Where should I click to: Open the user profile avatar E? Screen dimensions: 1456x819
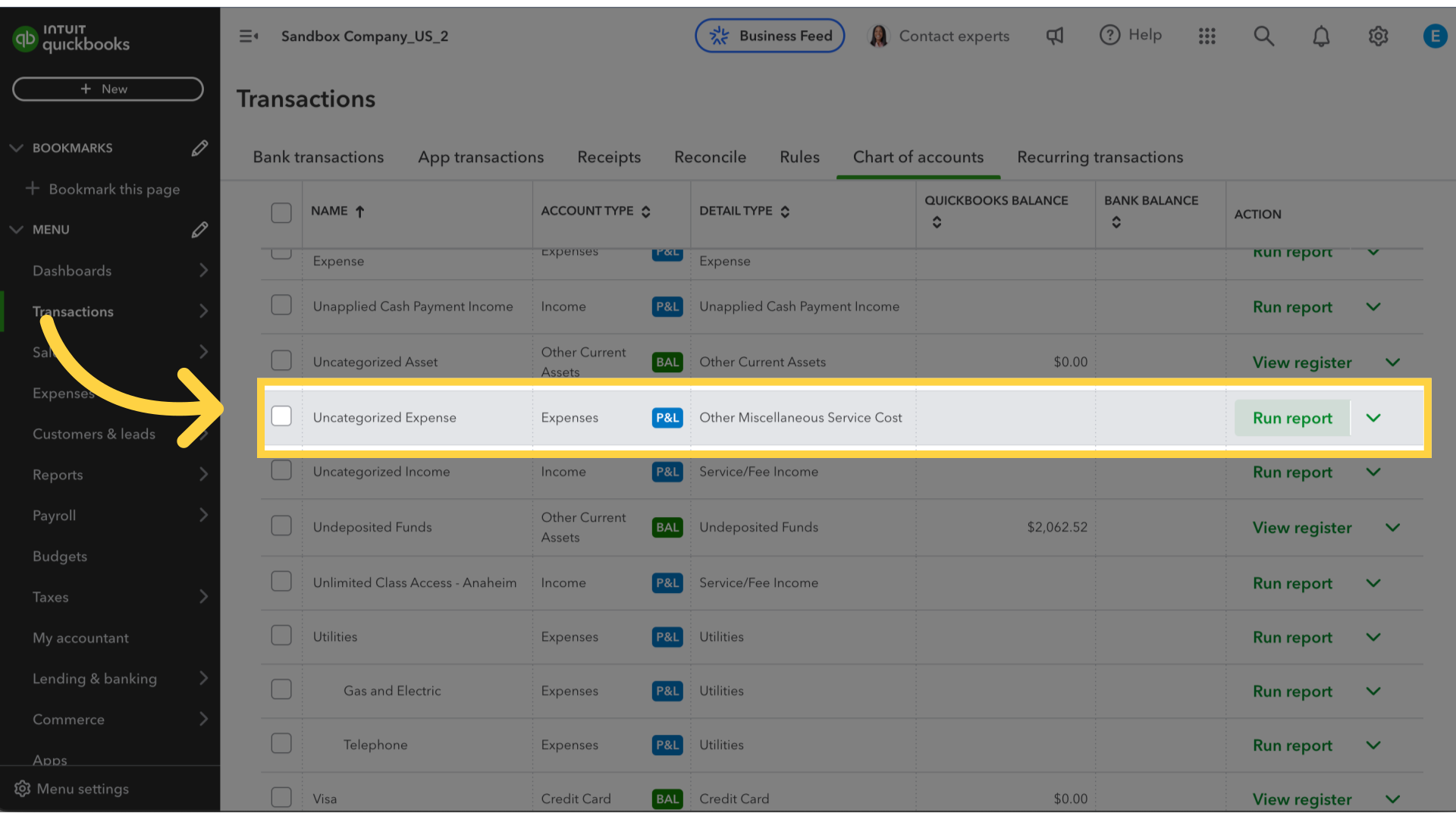(x=1435, y=36)
